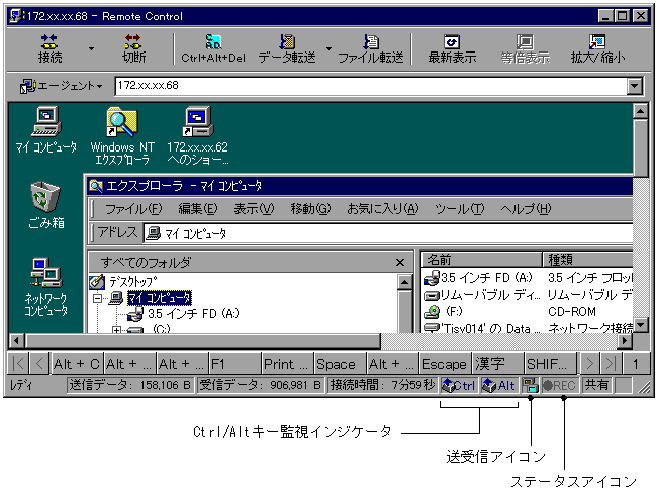657x499 pixels.
Task: Open the dropdown arrow beside データ転送
Action: tap(329, 49)
